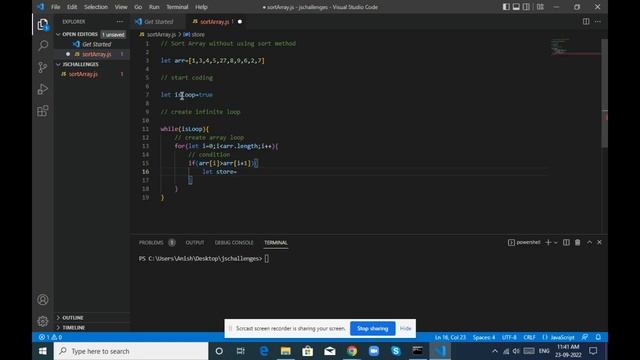Click the Windows taskbar search box

tap(131, 351)
